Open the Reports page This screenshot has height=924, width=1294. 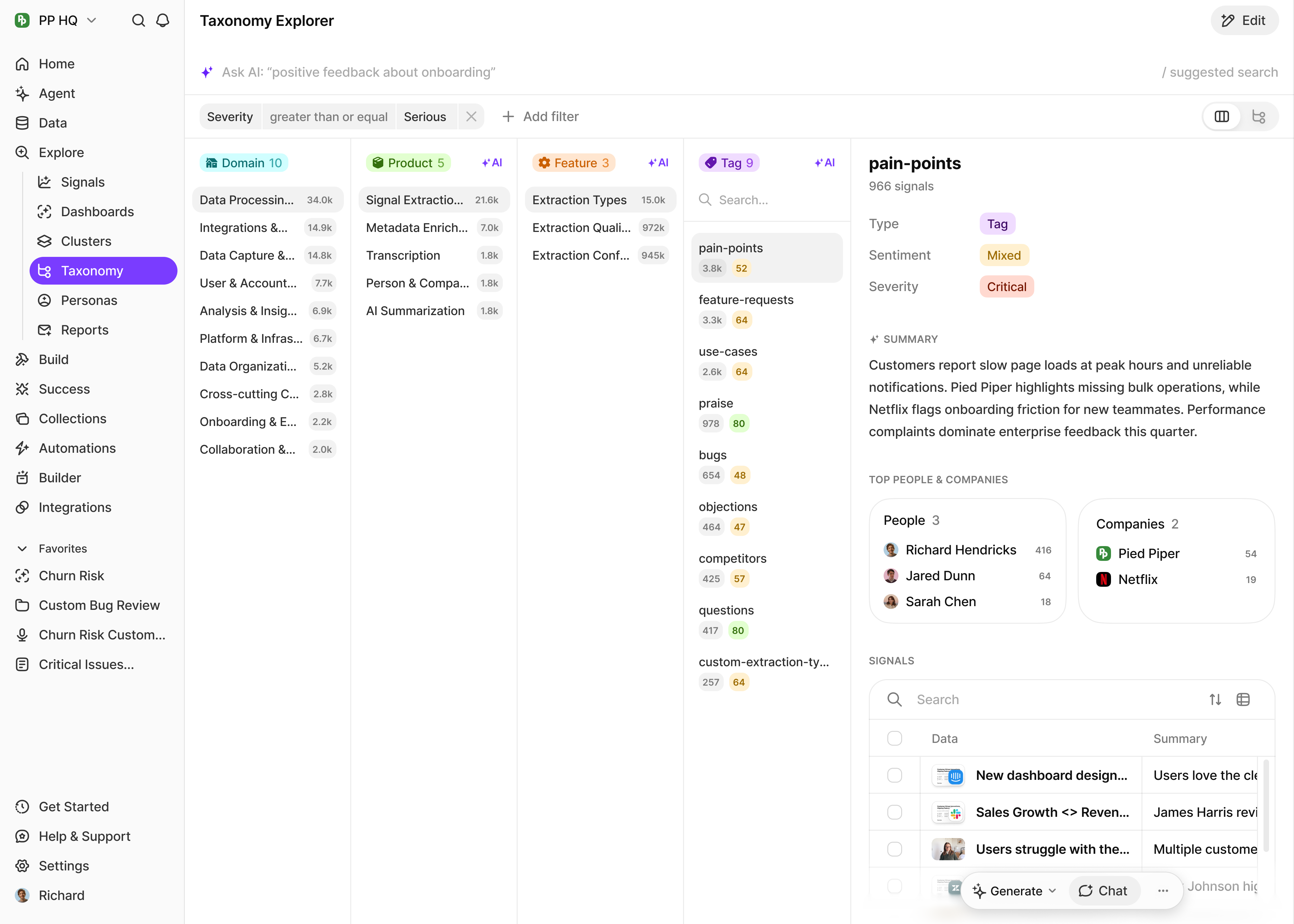click(x=103, y=330)
